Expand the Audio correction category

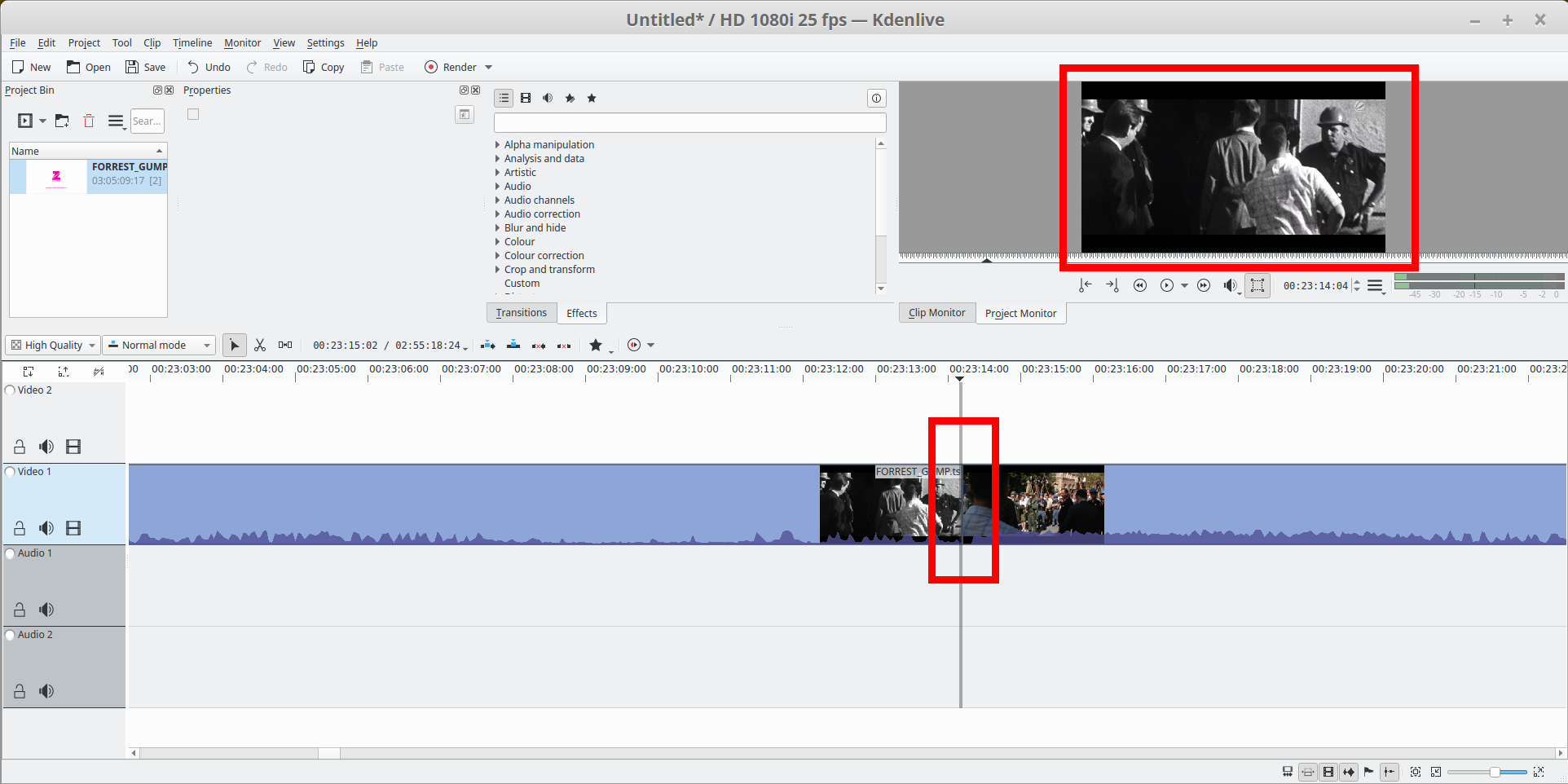[497, 214]
